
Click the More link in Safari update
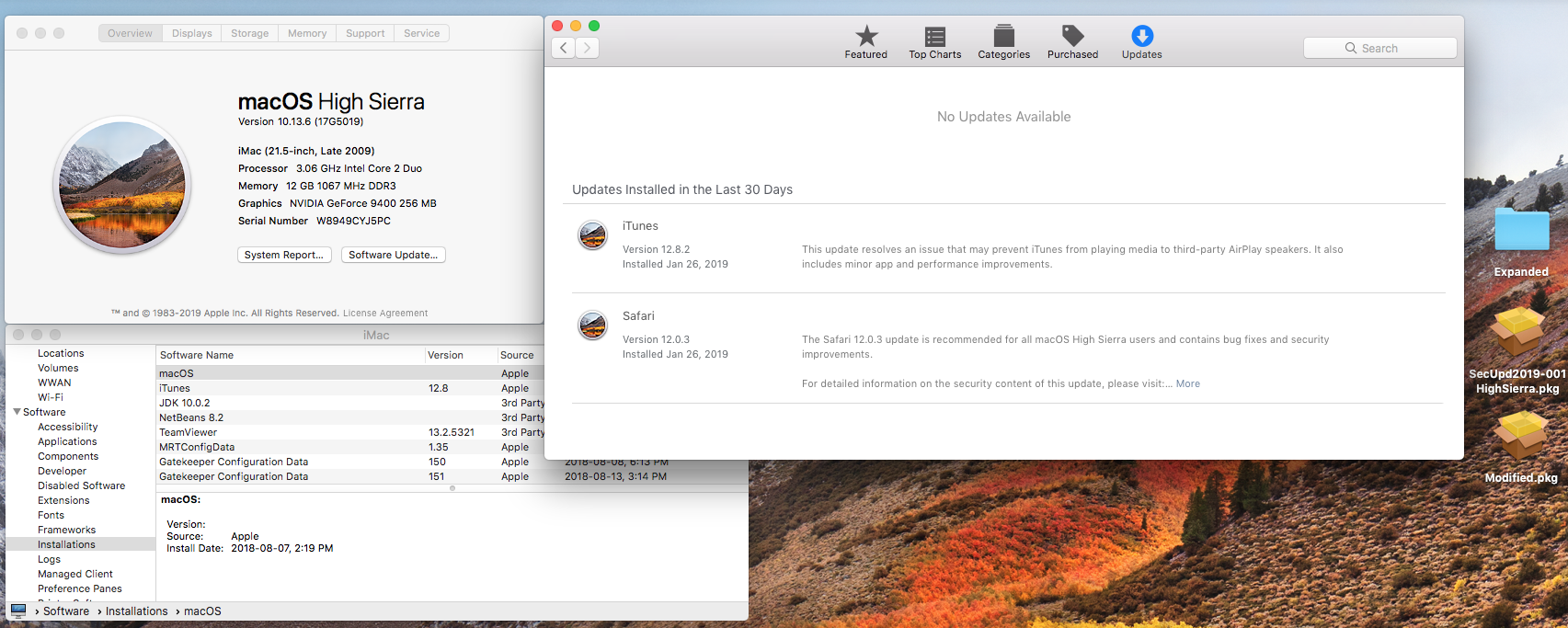click(x=1188, y=384)
